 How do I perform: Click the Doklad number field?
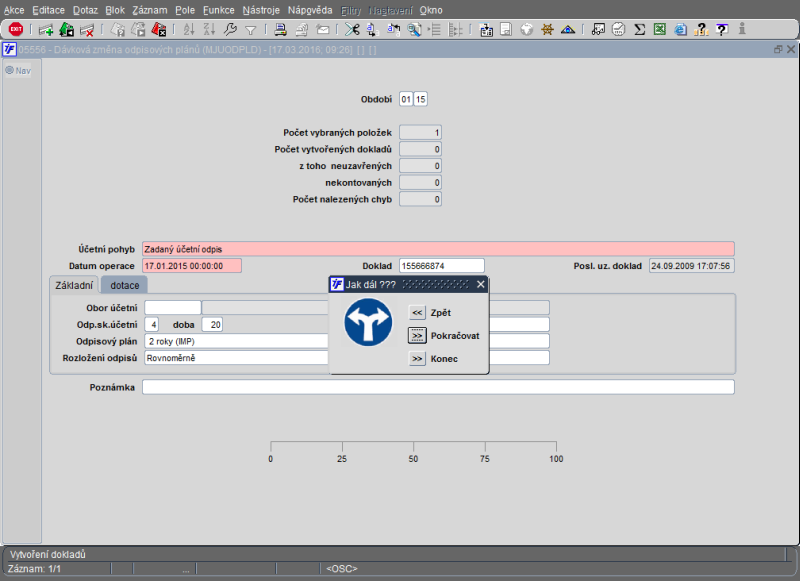(x=442, y=266)
